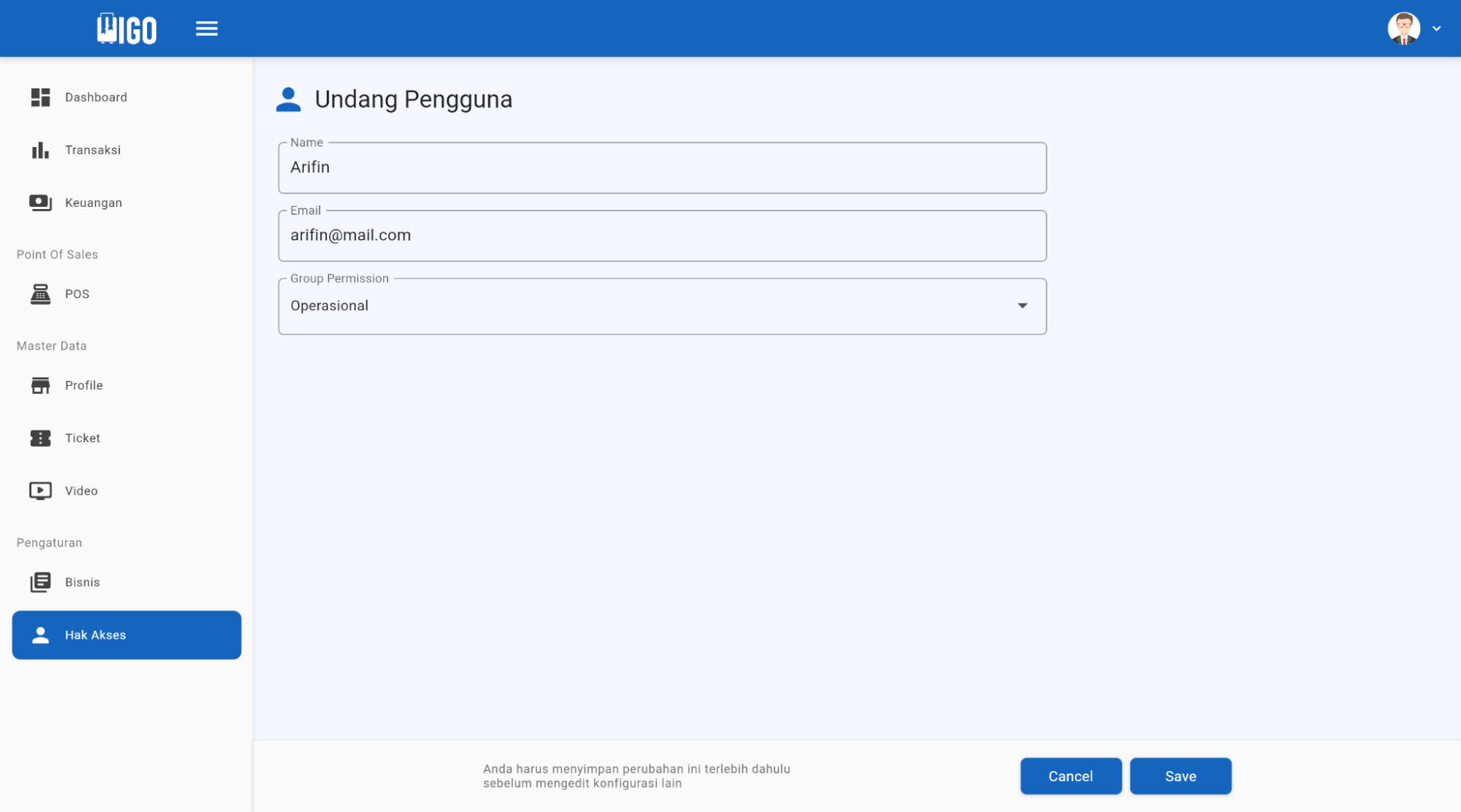Focus the Email field with arifin@mail.com
This screenshot has width=1461, height=812.
click(661, 235)
